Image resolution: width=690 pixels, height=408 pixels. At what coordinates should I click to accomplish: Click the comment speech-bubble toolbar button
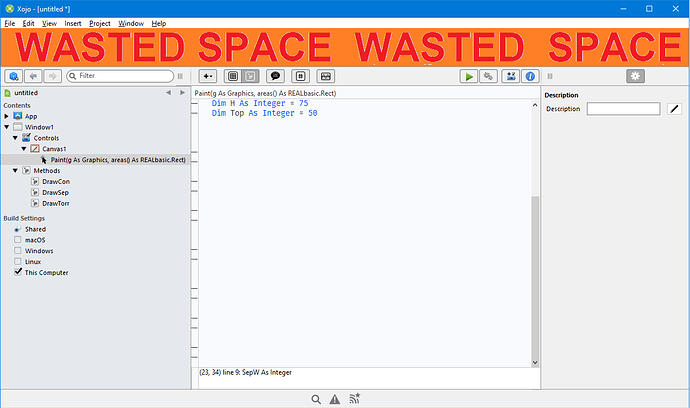pos(275,76)
